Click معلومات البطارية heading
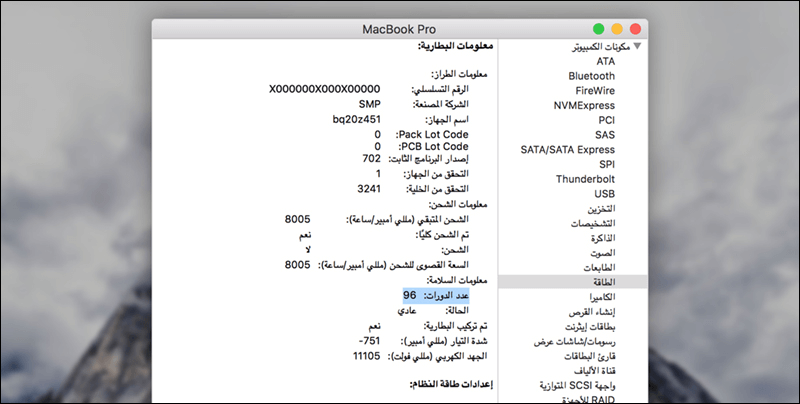 tap(456, 46)
